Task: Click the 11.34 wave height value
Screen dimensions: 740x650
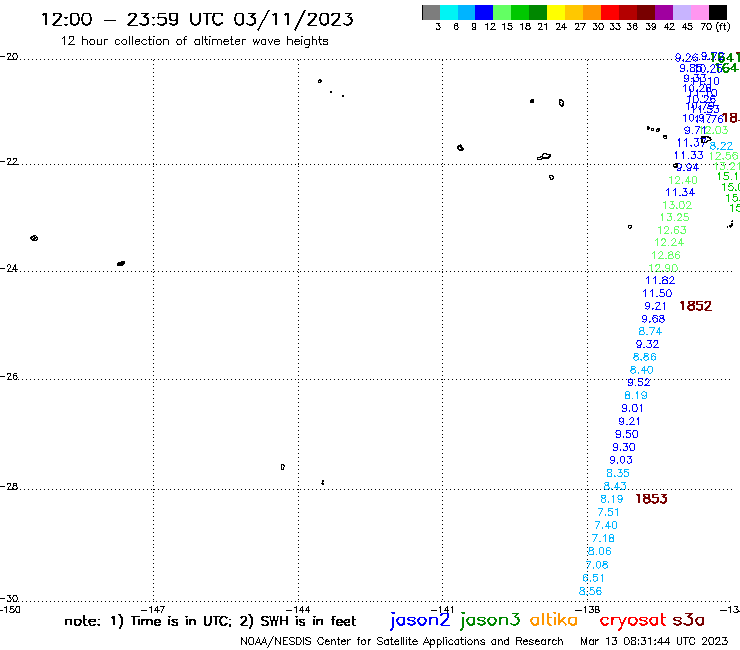Action: tap(680, 193)
